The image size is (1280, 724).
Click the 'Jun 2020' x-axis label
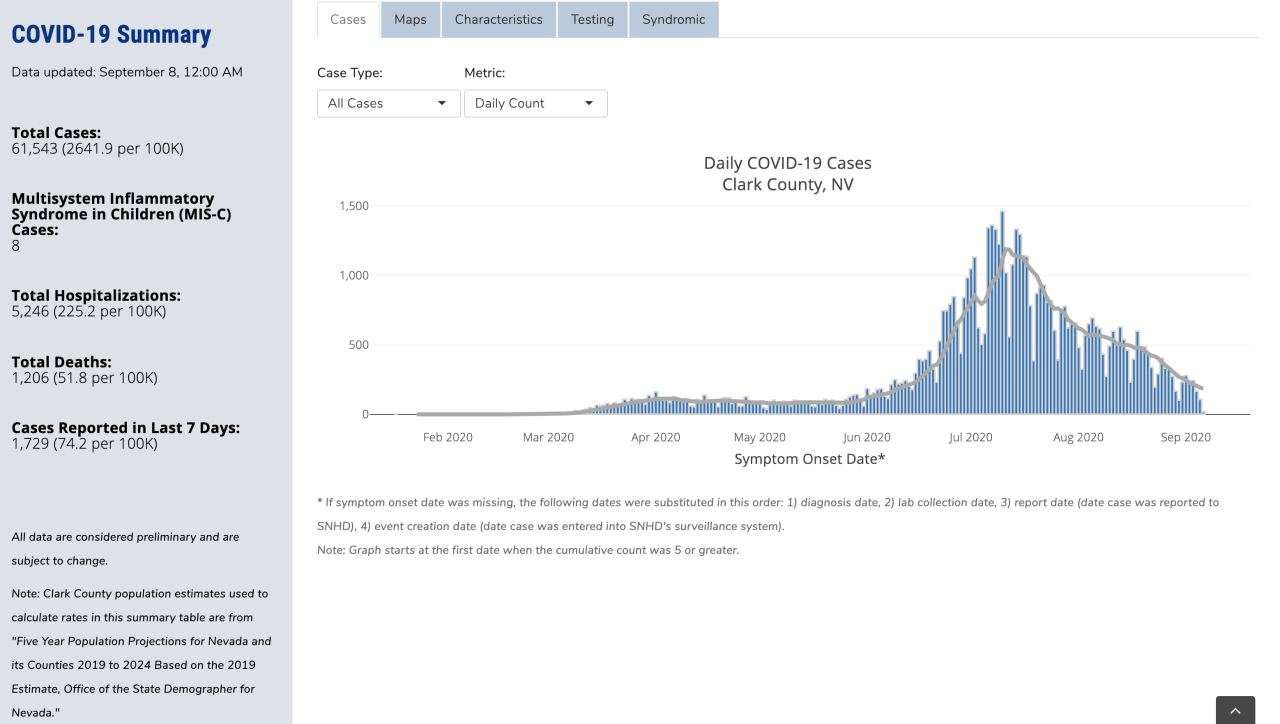[x=866, y=437]
